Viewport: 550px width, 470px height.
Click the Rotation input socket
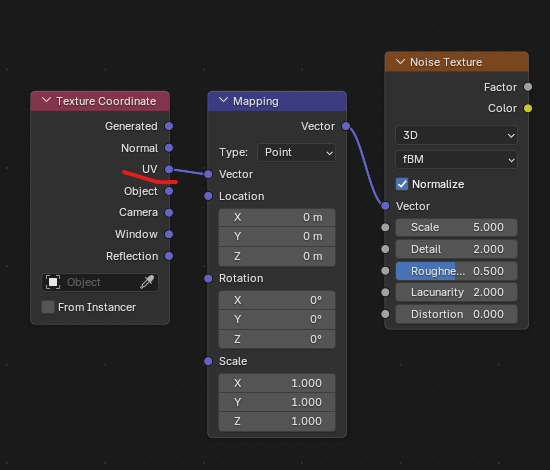click(208, 278)
